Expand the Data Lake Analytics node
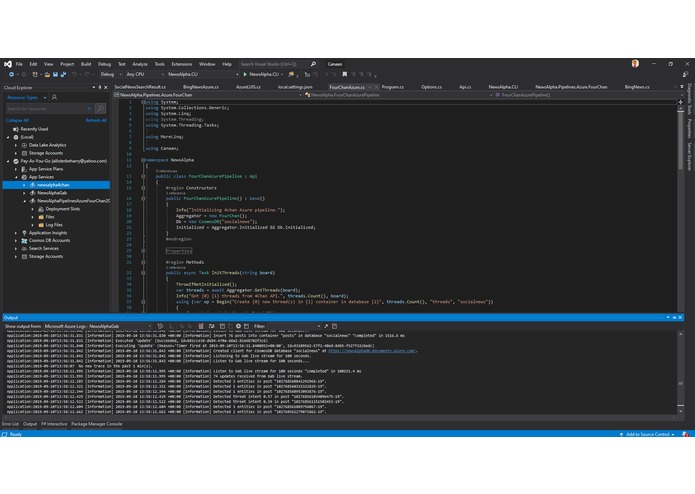The height and width of the screenshot is (494, 695). point(16,145)
